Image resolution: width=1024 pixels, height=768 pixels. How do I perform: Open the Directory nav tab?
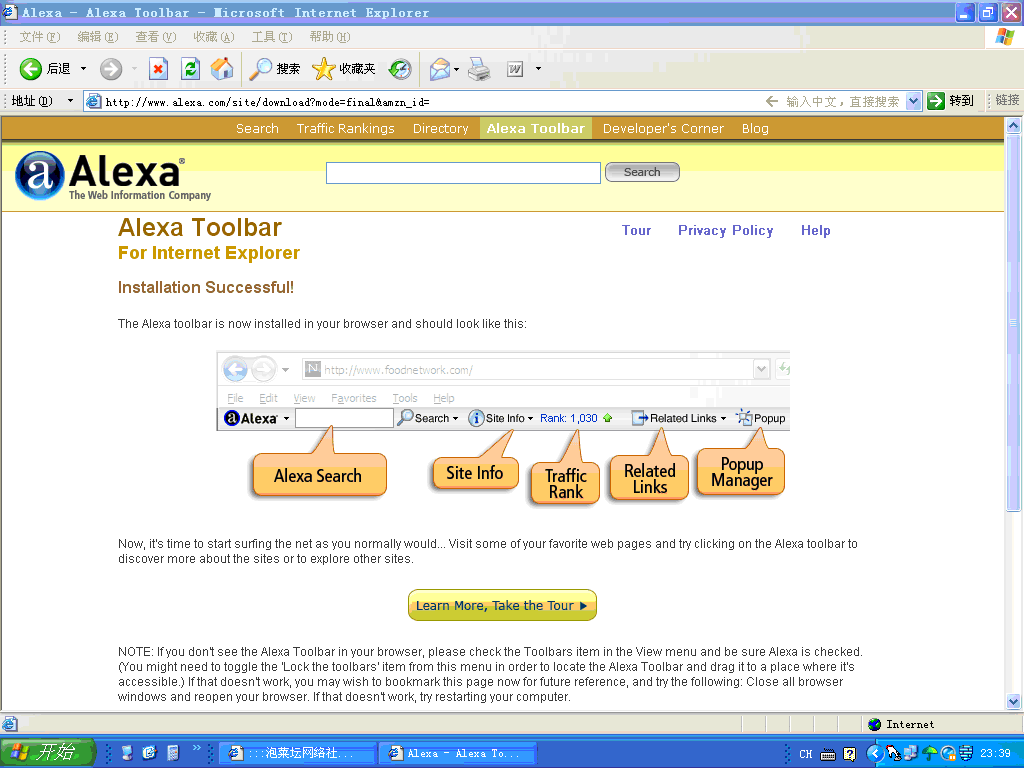(441, 129)
